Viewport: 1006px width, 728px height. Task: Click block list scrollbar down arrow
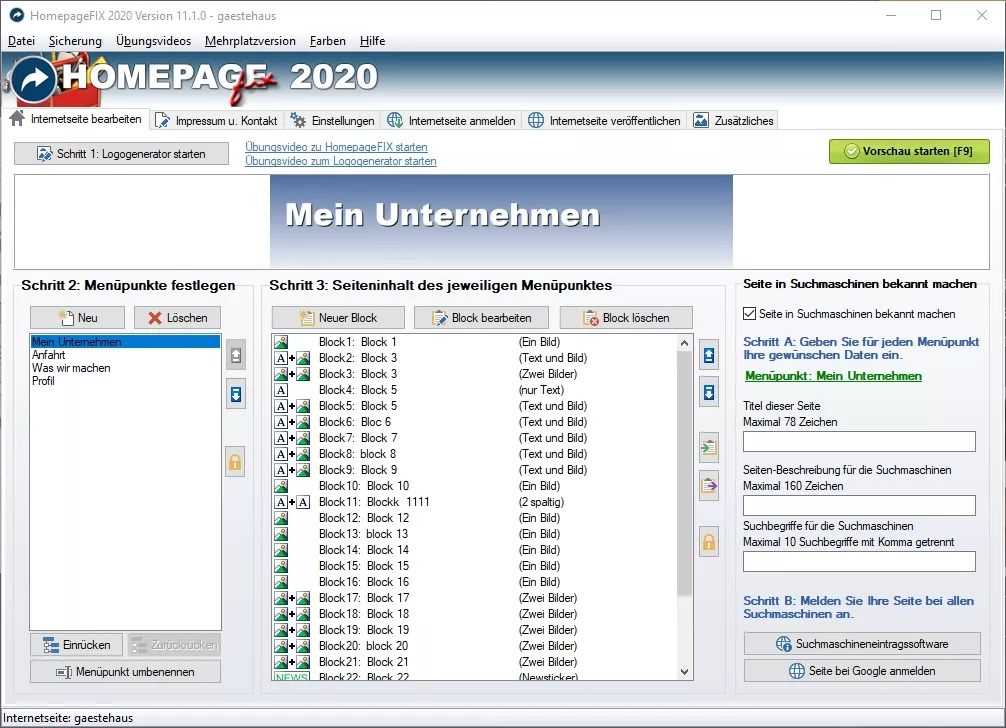pos(685,672)
